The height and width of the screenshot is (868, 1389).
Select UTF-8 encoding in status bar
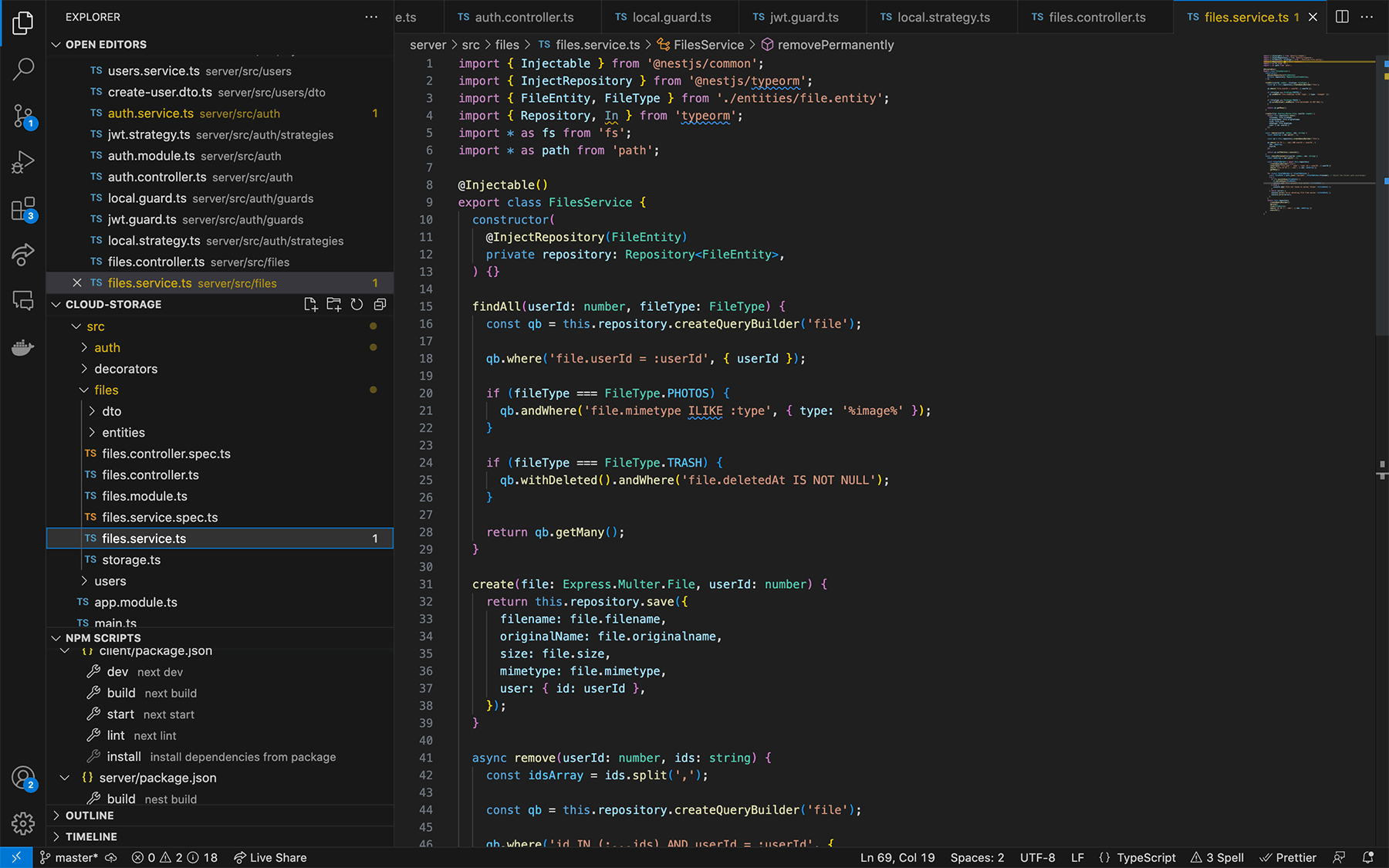pyautogui.click(x=1037, y=857)
